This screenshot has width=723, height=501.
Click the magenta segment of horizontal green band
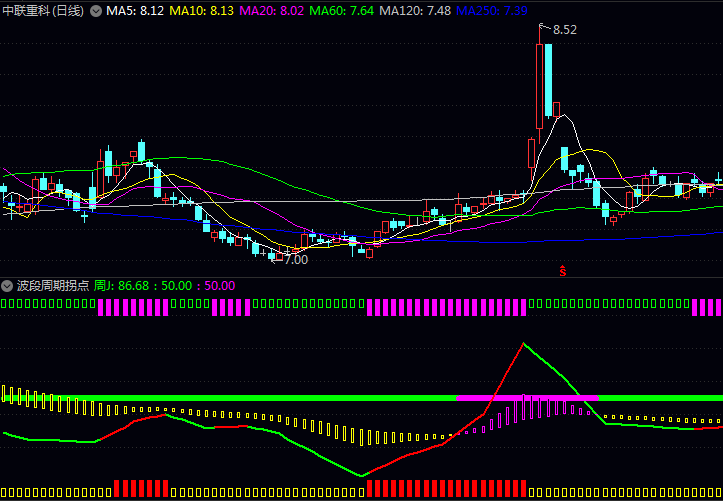coord(526,398)
